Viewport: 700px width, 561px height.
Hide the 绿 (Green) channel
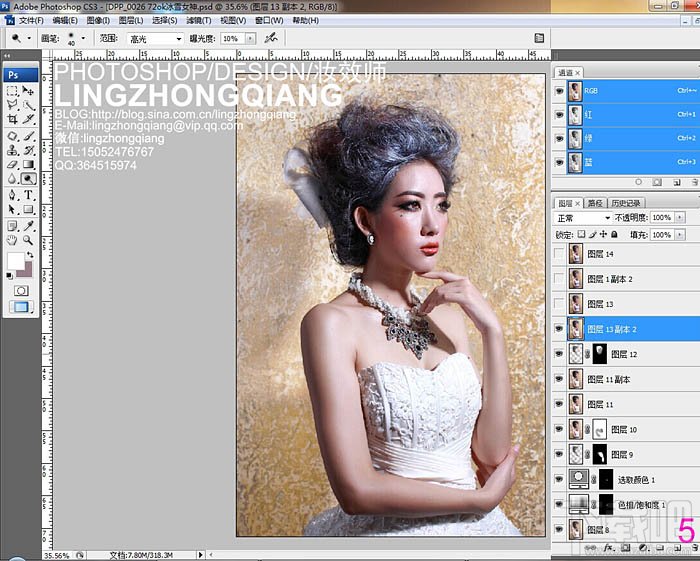559,138
